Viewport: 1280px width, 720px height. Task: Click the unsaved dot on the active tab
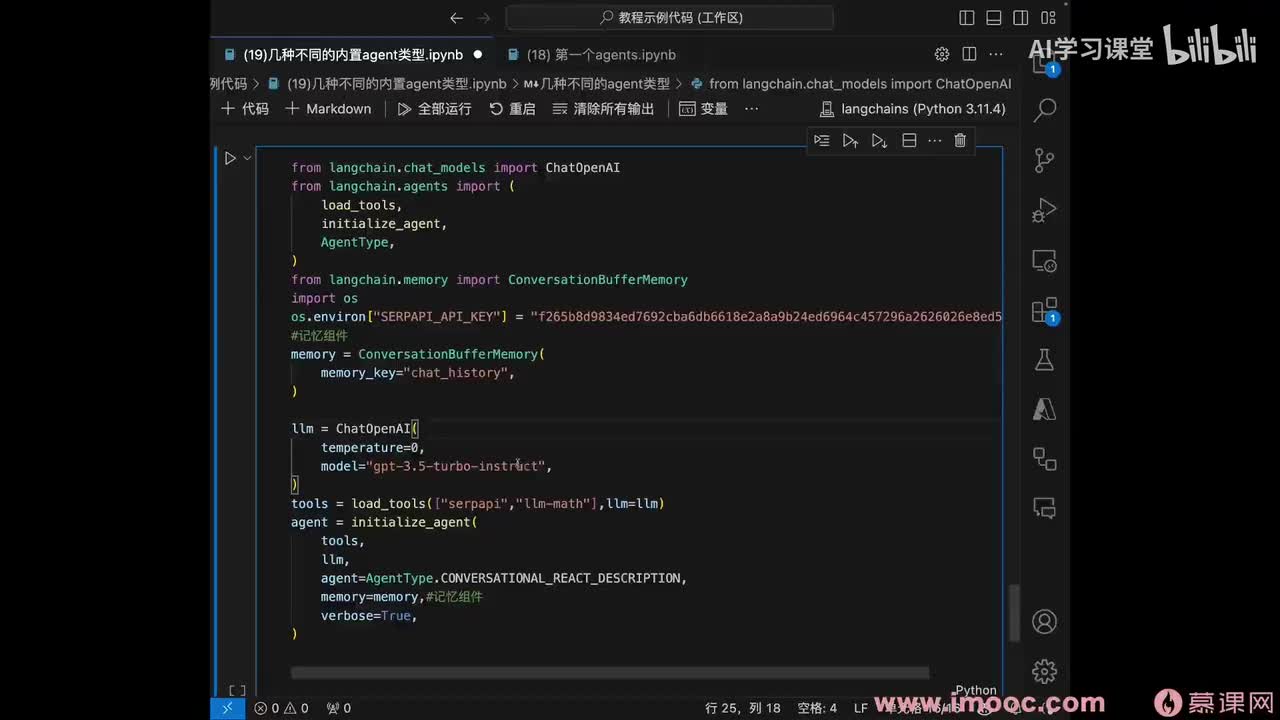477,55
